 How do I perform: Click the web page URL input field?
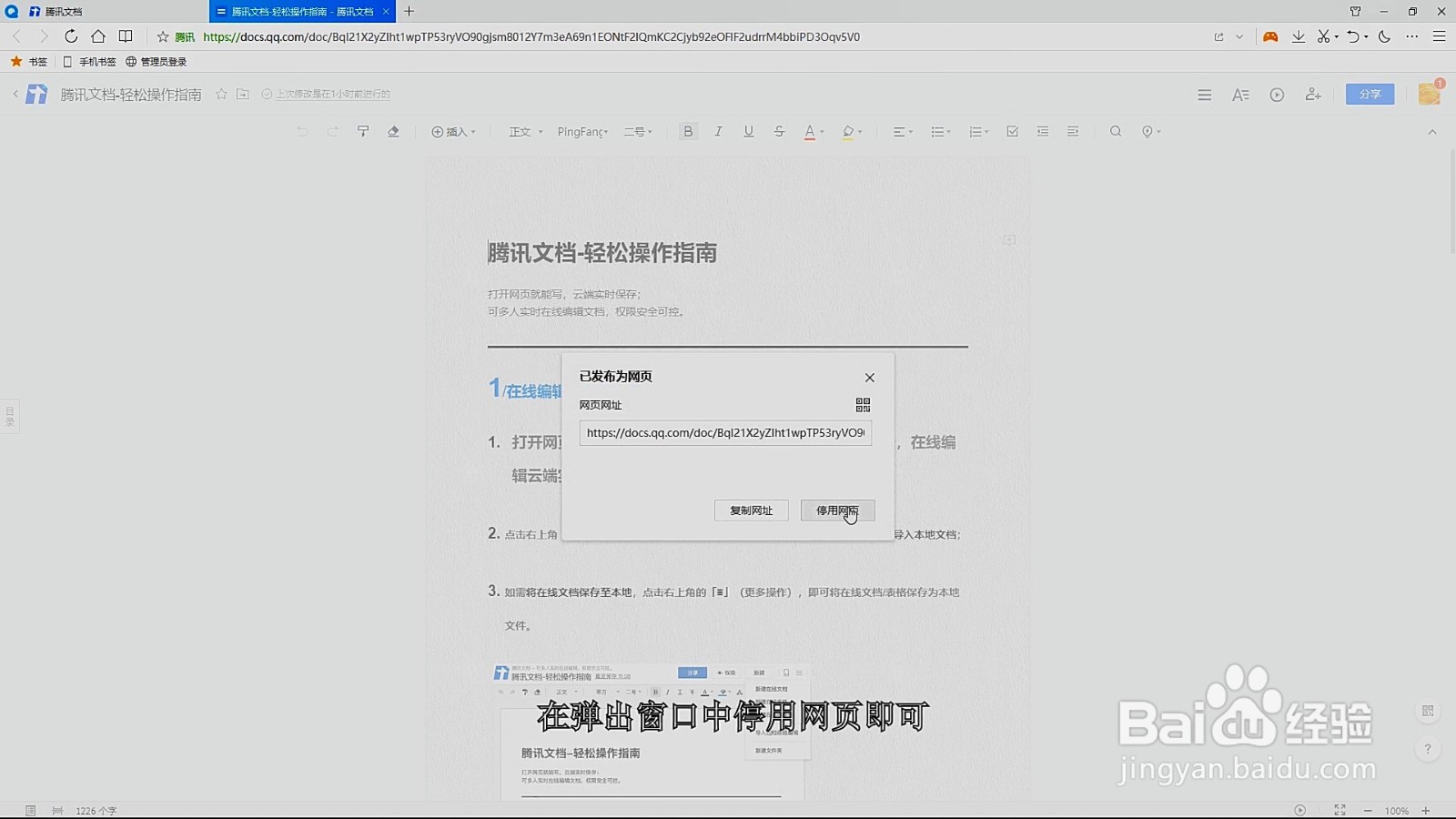725,433
